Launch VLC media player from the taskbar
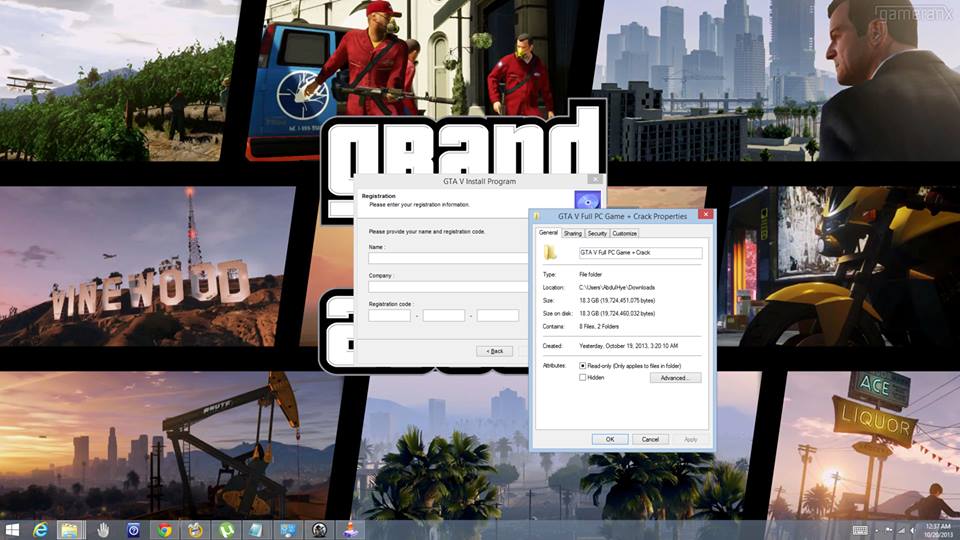This screenshot has width=960, height=540. tap(351, 529)
